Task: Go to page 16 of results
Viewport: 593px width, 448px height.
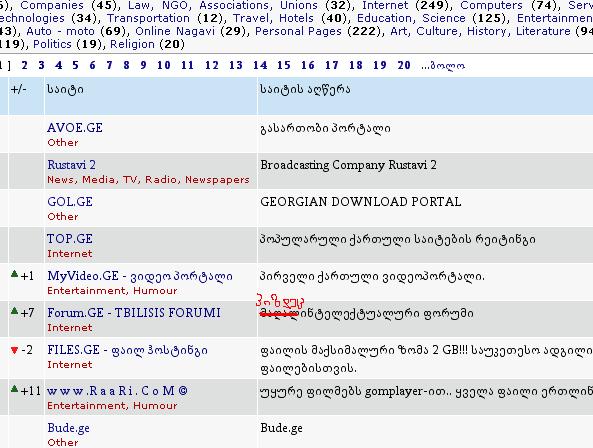Action: pos(308,65)
